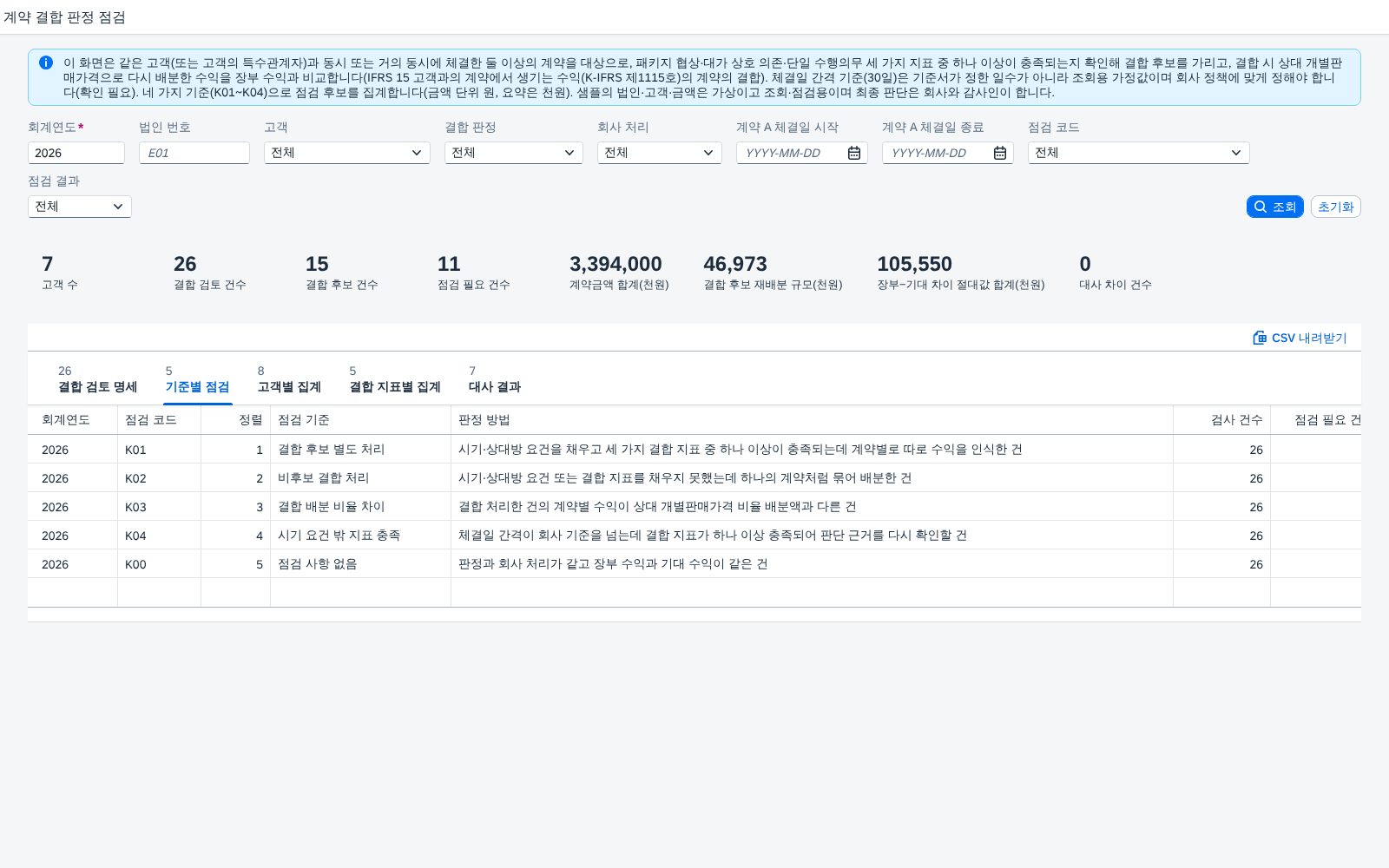Click the CSV 내려받기 export button

coord(1300,338)
